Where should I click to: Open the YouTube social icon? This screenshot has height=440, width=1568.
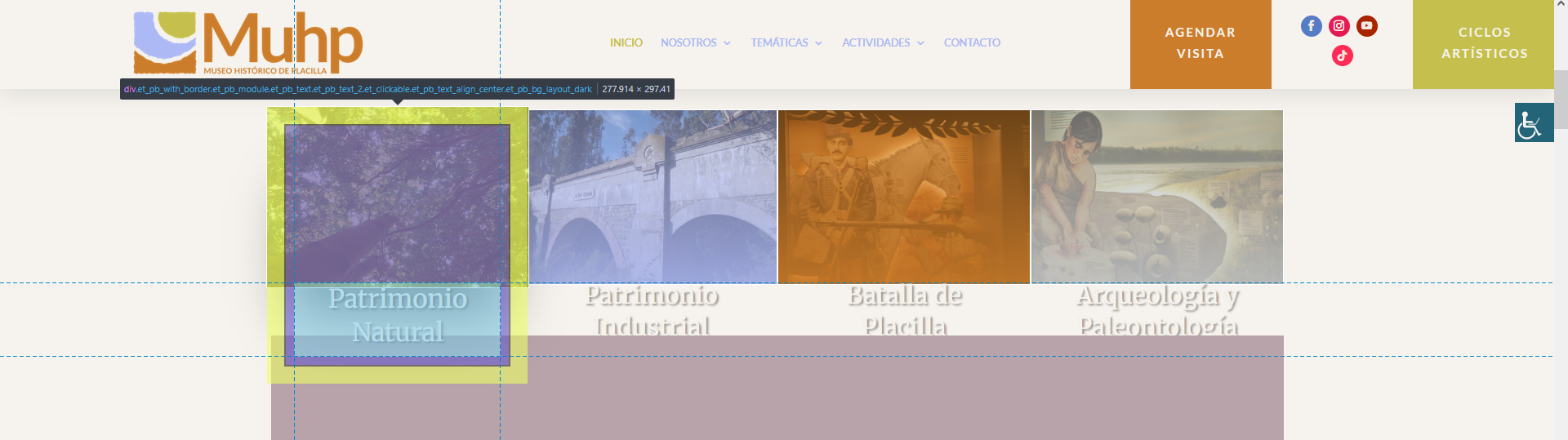point(1367,26)
